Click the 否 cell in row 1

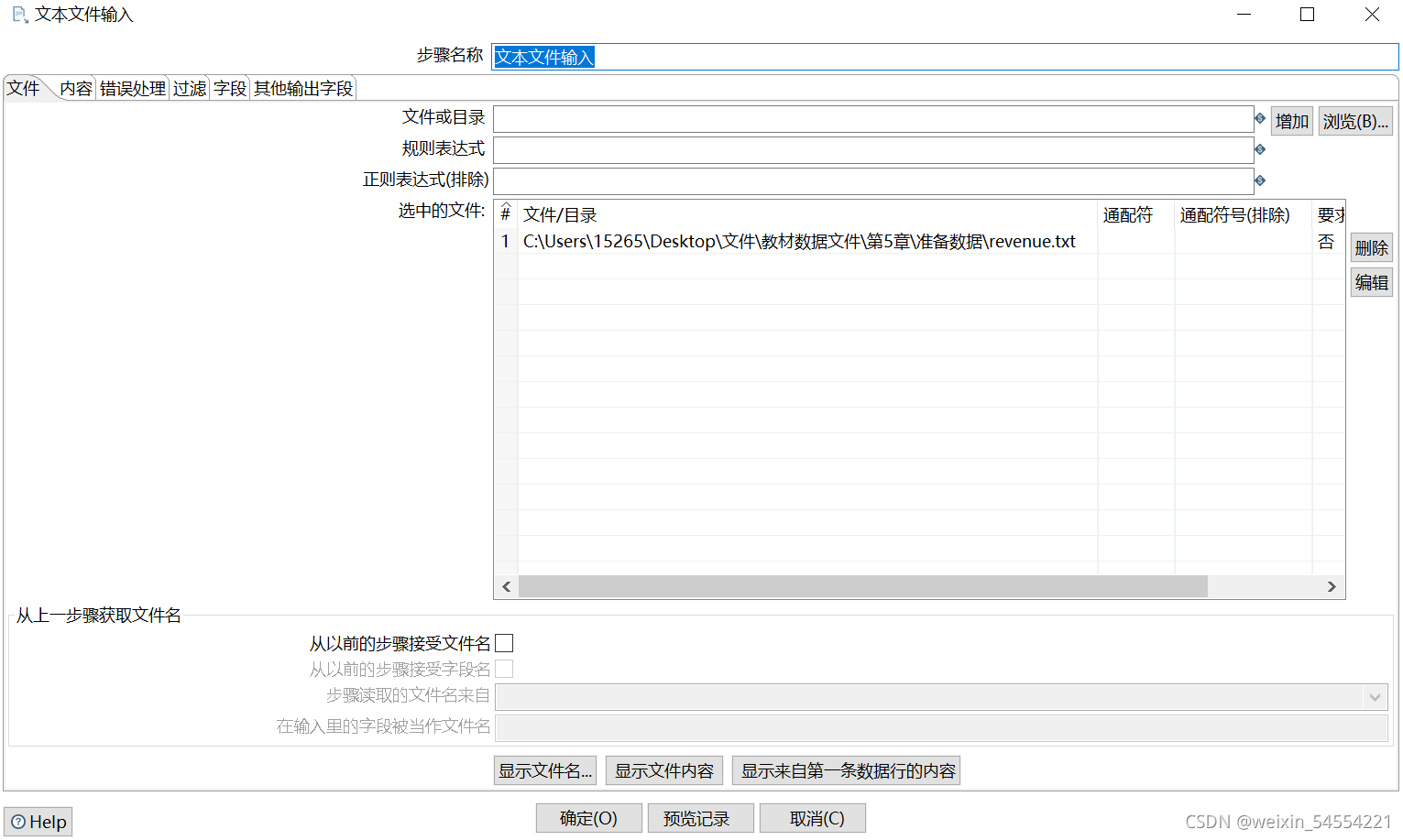pos(1327,241)
